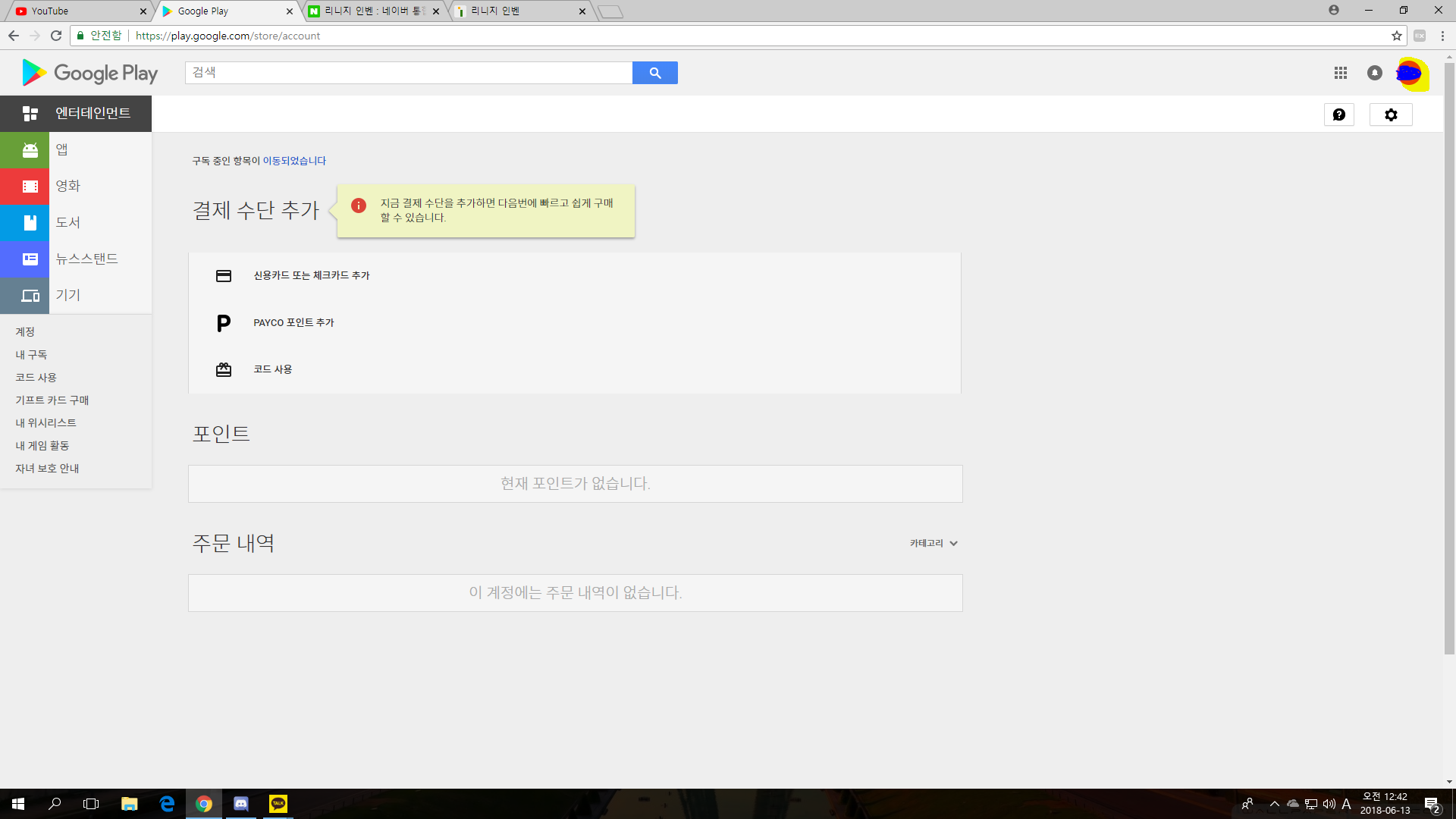1456x819 pixels.
Task: Open the Windows Start menu
Action: tap(18, 804)
